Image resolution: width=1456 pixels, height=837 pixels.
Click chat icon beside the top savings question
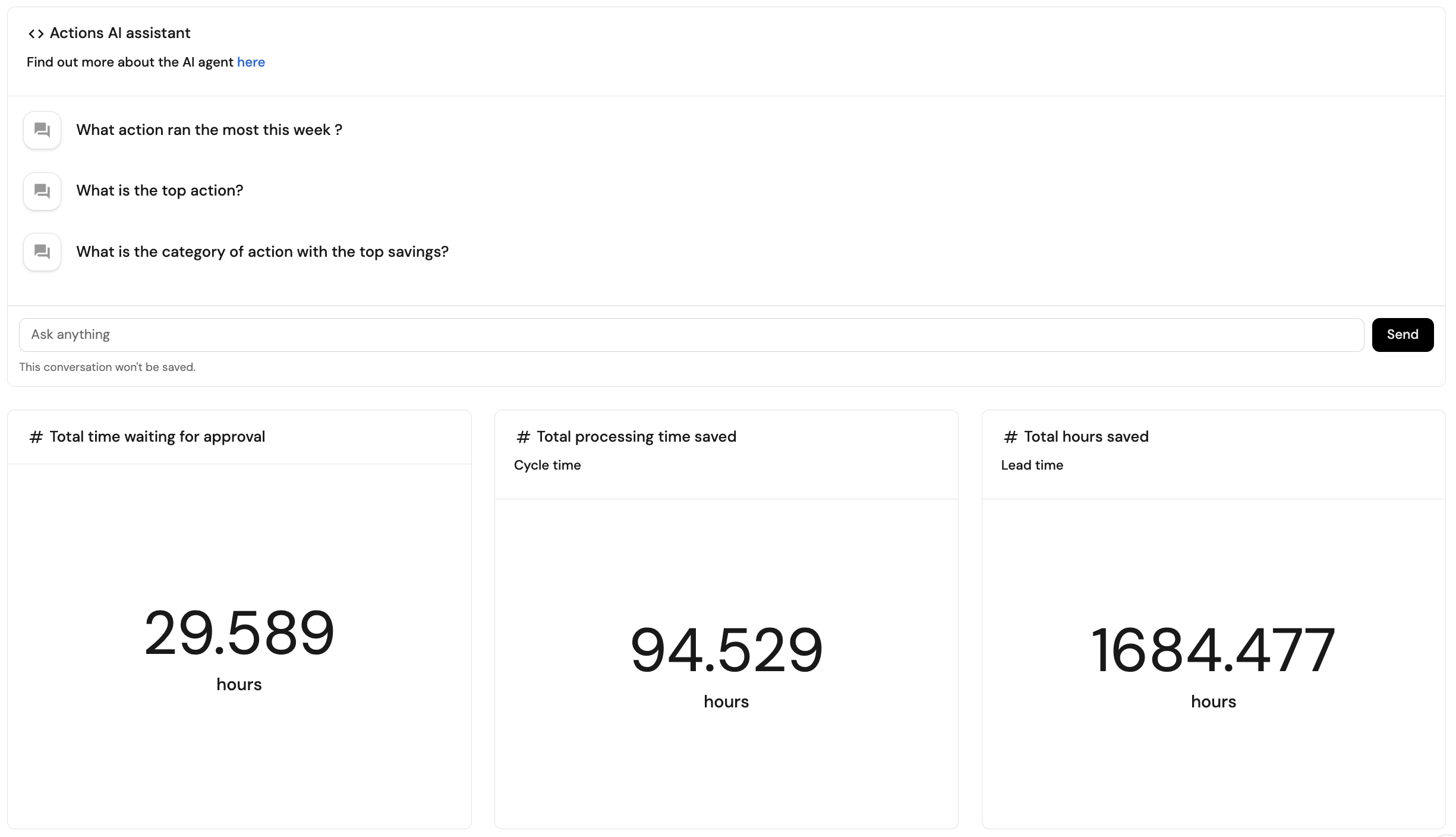42,252
